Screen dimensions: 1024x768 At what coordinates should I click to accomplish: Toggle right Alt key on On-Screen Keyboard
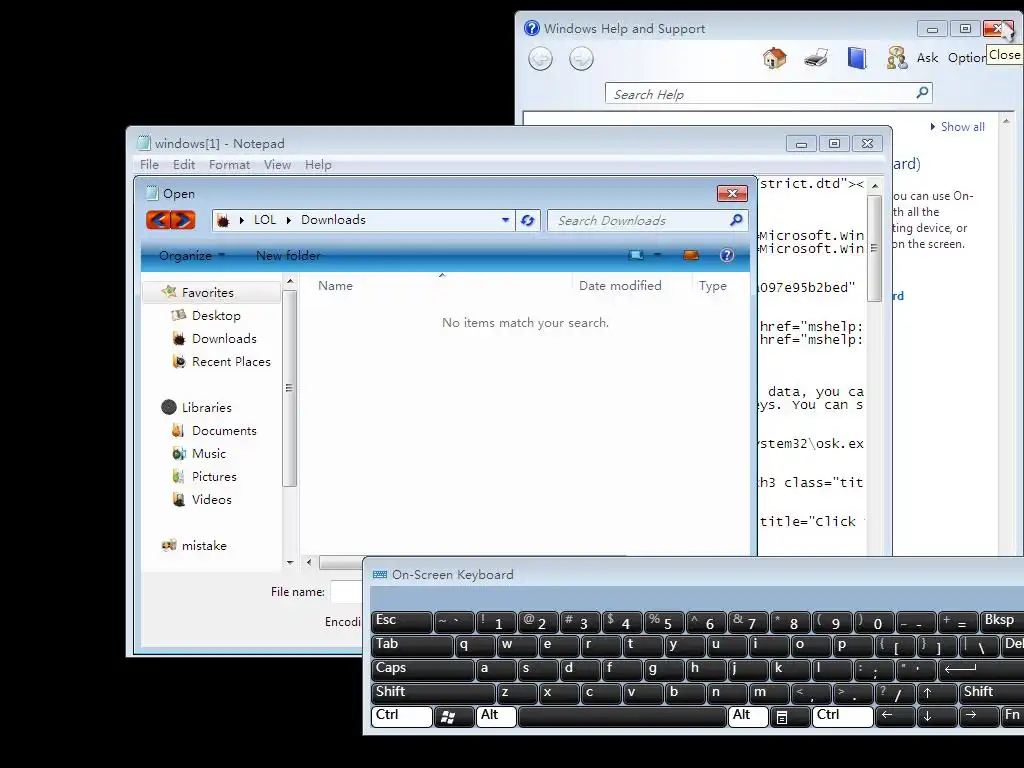748,716
